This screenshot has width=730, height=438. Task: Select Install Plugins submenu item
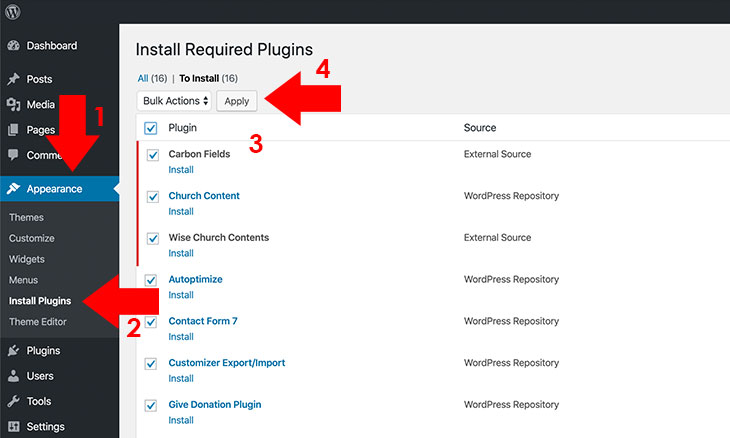click(x=40, y=301)
